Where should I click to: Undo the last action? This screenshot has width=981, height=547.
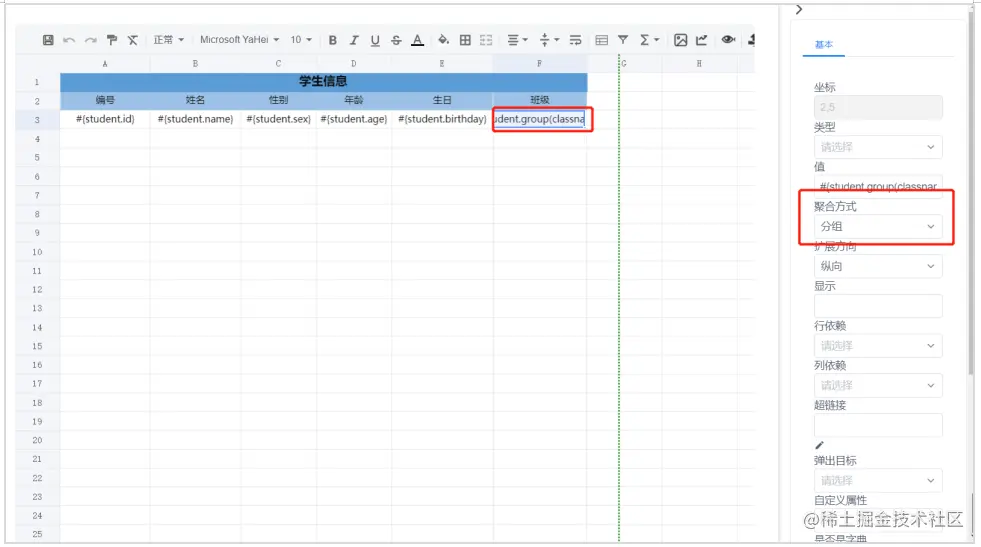click(69, 40)
